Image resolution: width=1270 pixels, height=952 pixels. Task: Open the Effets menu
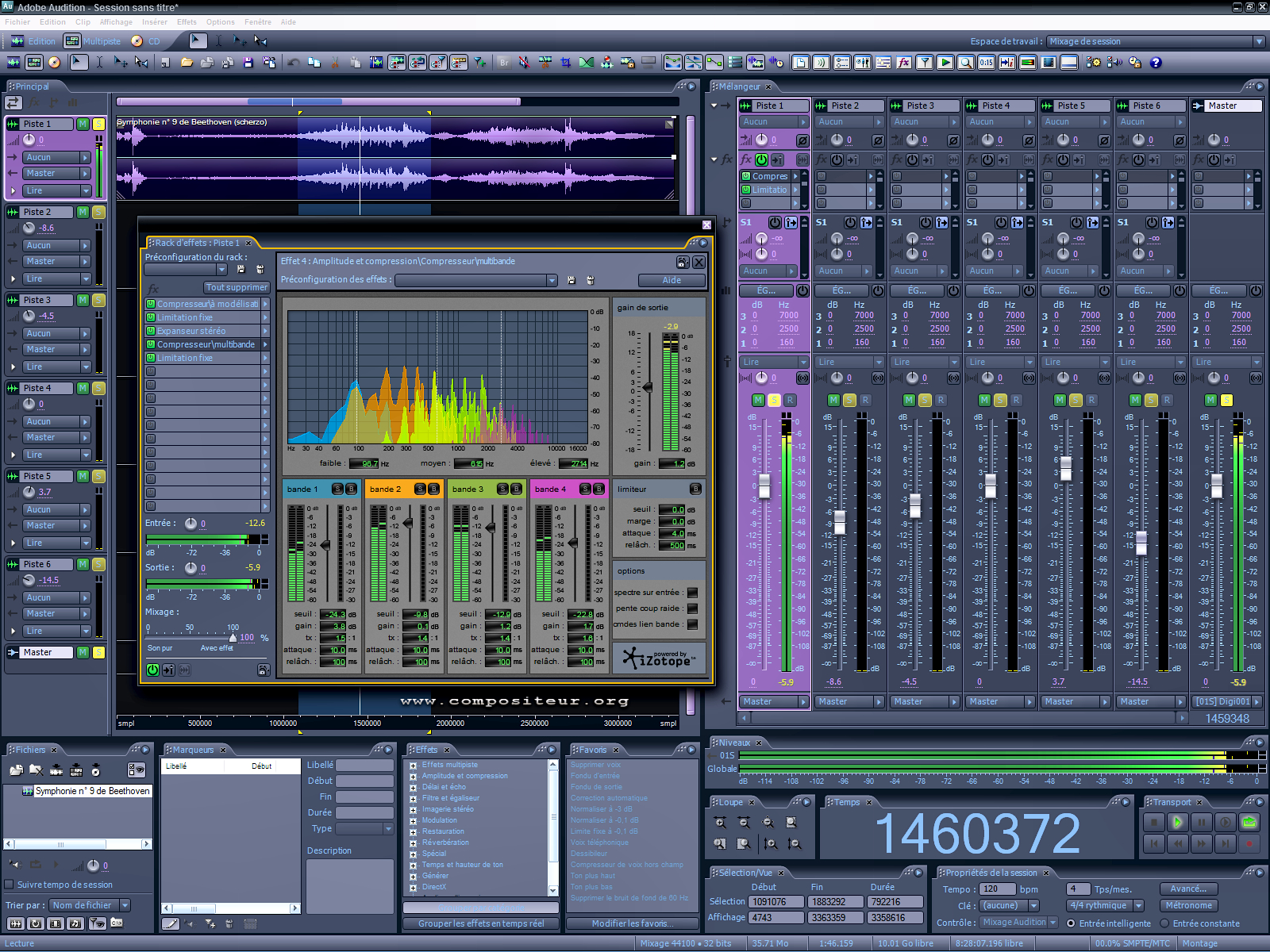(x=187, y=22)
